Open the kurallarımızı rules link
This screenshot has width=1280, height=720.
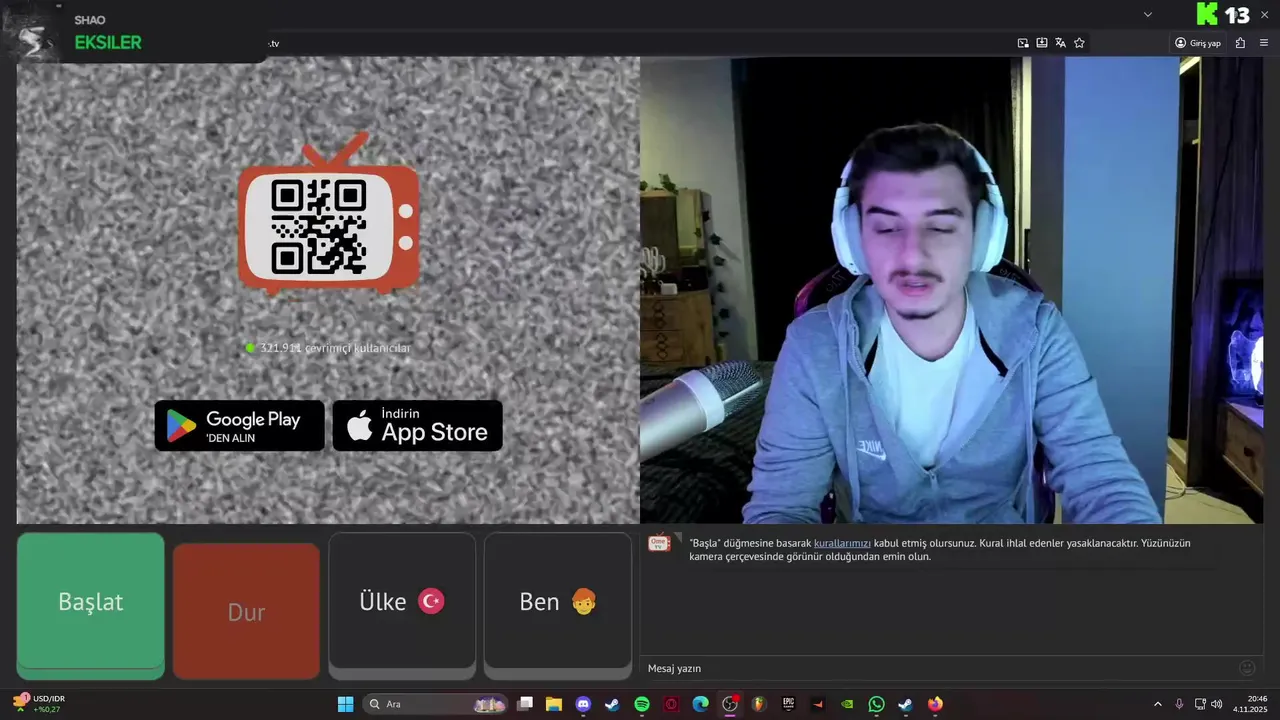[842, 543]
